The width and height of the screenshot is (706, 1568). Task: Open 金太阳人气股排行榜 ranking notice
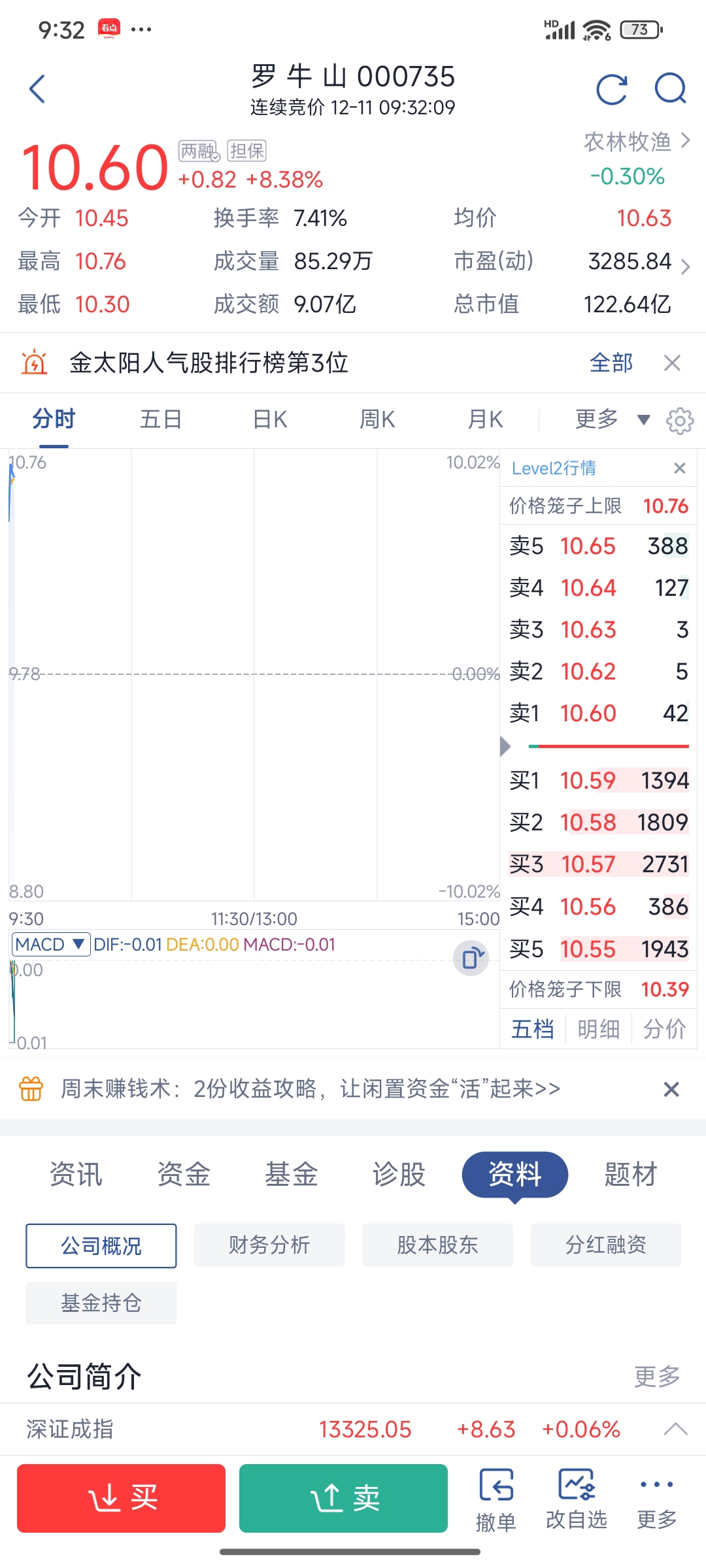pos(209,363)
